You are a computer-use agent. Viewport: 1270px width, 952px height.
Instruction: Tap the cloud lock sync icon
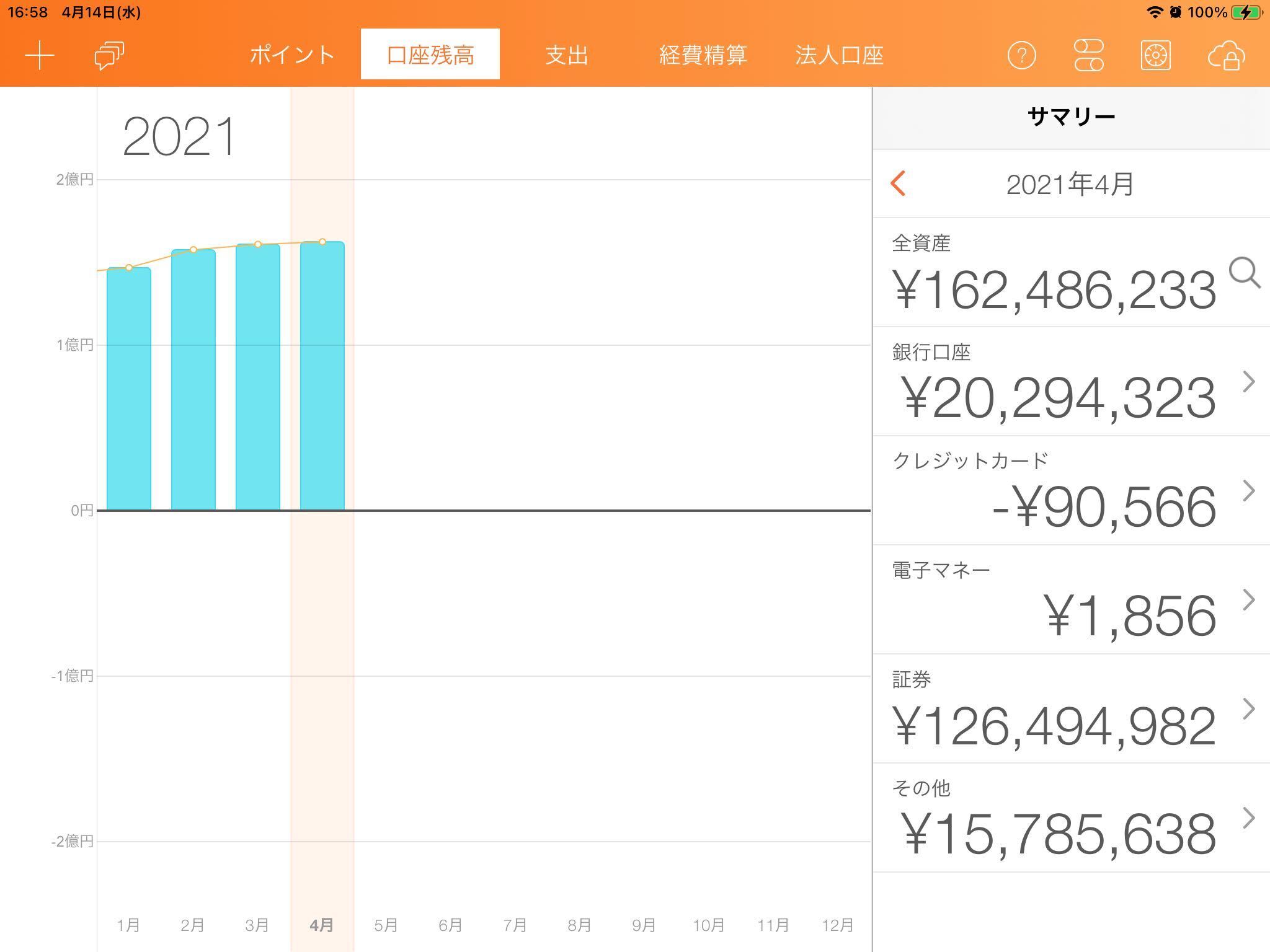(1227, 56)
